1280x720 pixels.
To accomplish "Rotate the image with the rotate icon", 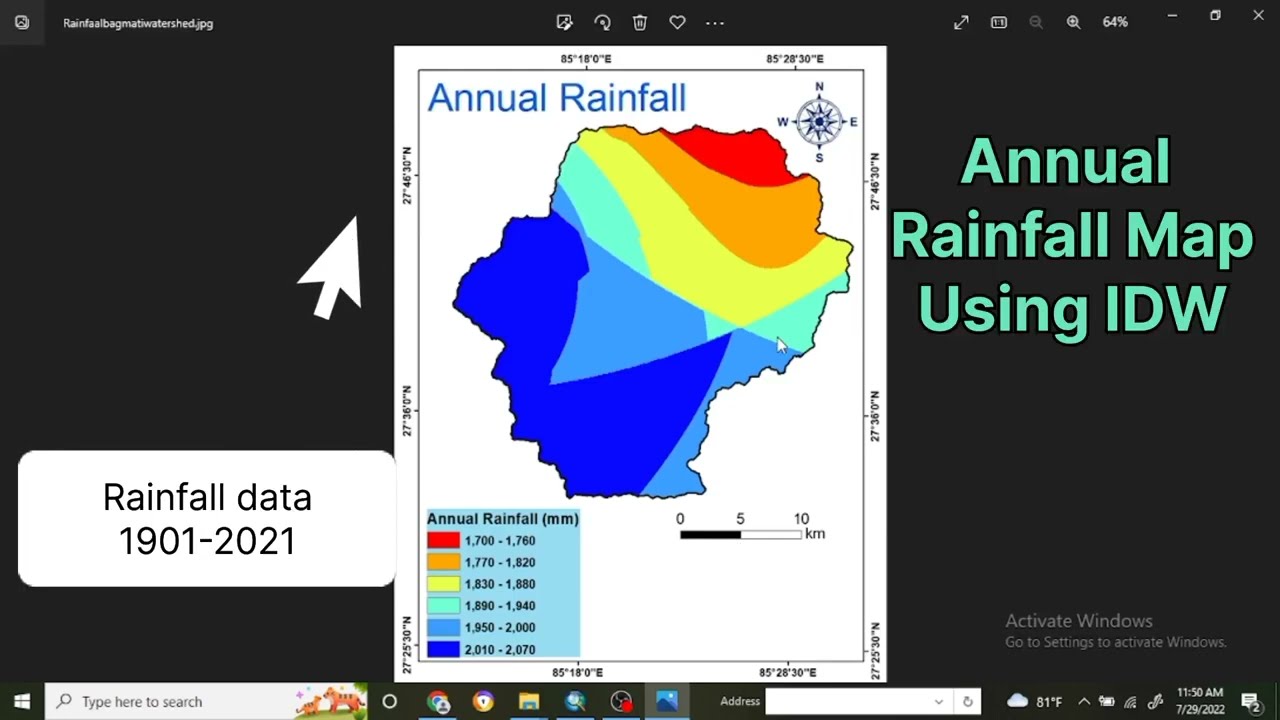I will click(x=602, y=22).
